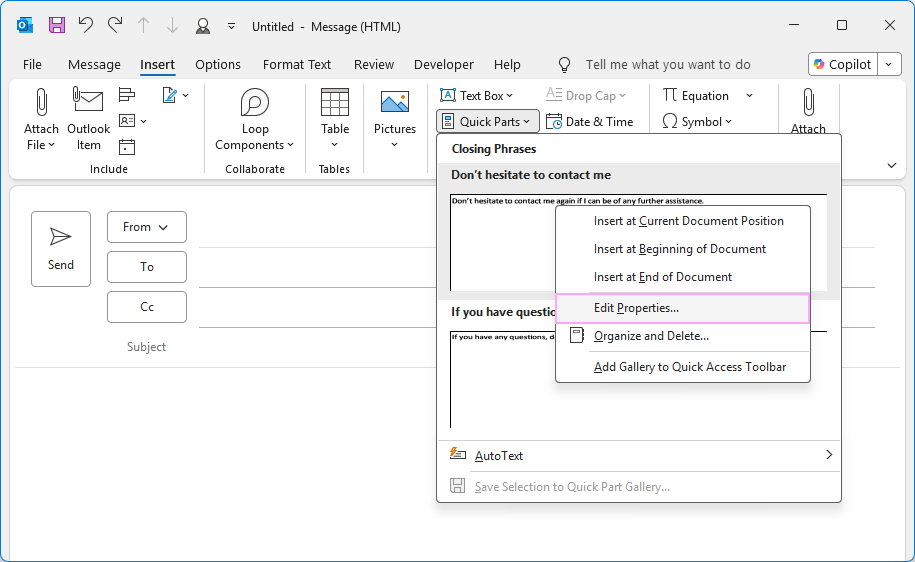The height and width of the screenshot is (562, 915).
Task: Undo the last action
Action: point(86,25)
